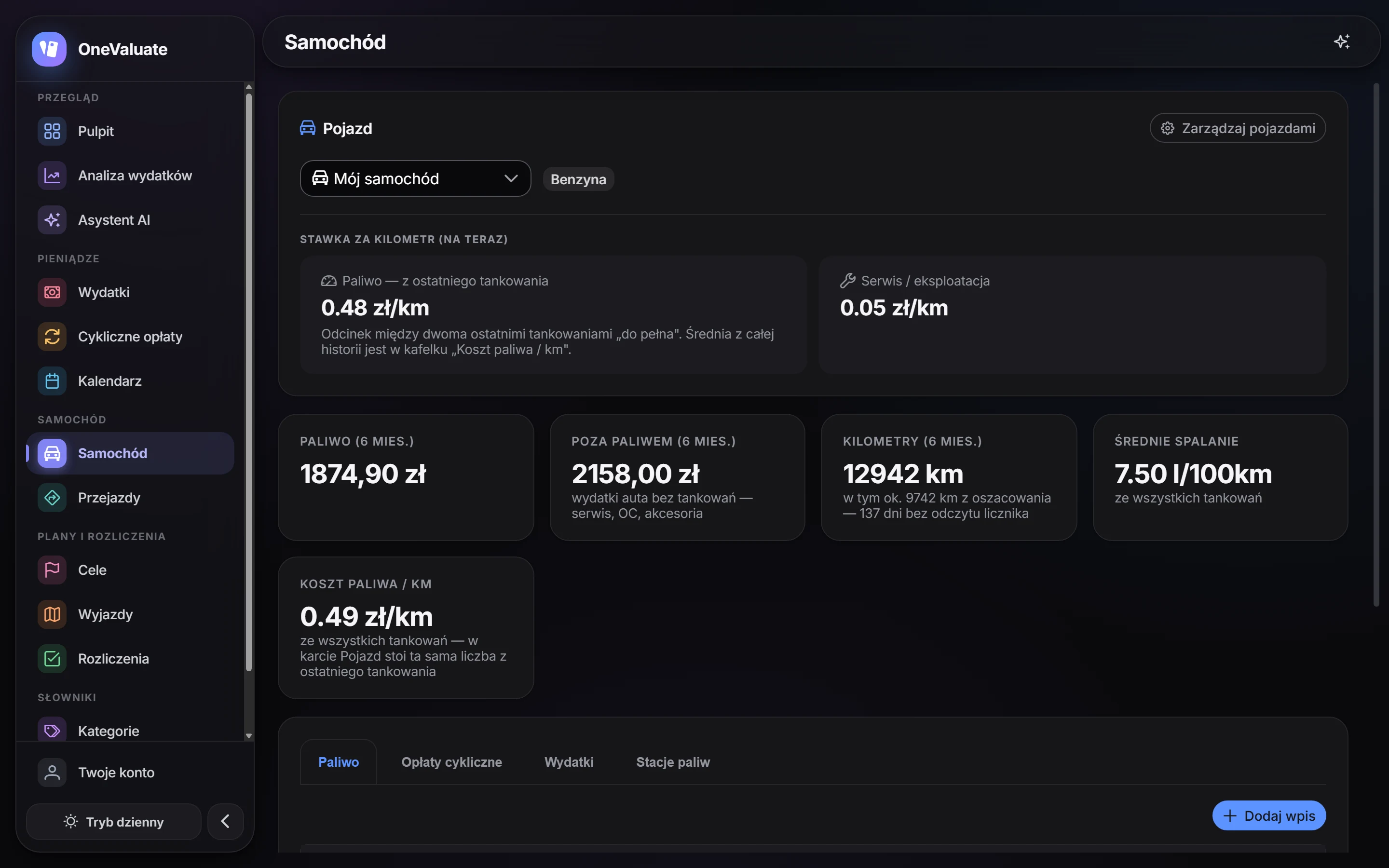Image resolution: width=1389 pixels, height=868 pixels.
Task: Click the 0.48 zł/km fuel rate value
Action: [375, 308]
